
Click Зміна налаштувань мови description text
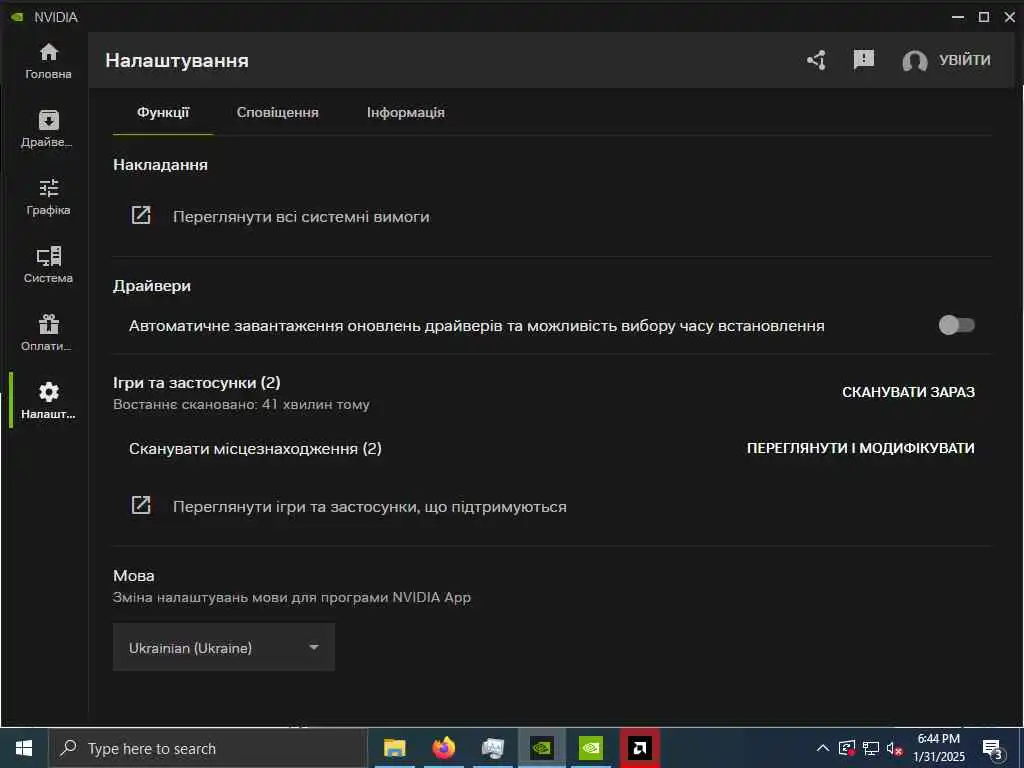(x=292, y=598)
